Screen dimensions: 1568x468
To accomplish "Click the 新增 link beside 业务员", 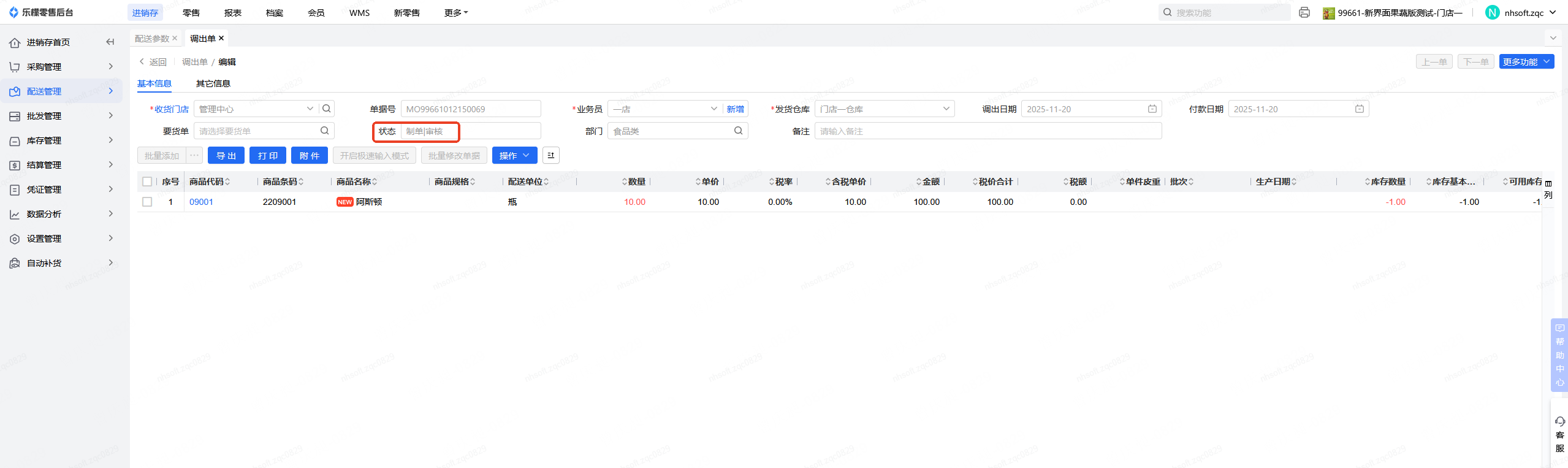I will pyautogui.click(x=736, y=109).
